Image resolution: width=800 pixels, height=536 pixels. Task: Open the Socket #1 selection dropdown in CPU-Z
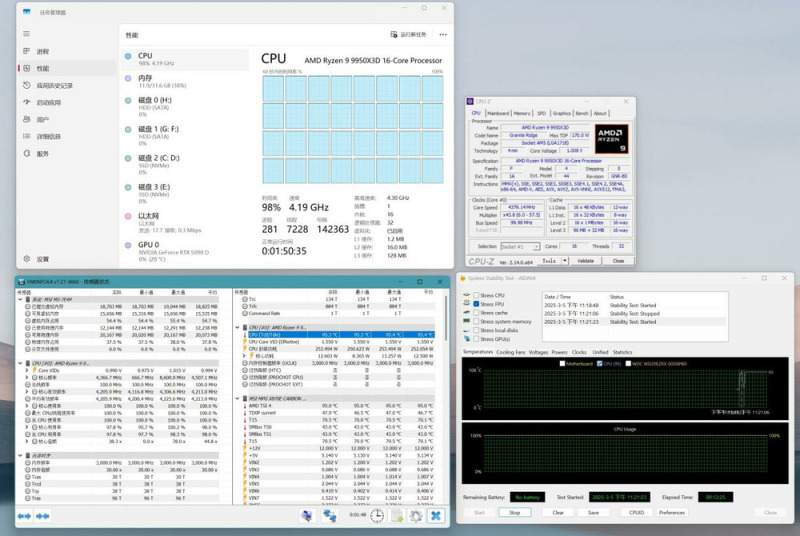click(x=520, y=246)
